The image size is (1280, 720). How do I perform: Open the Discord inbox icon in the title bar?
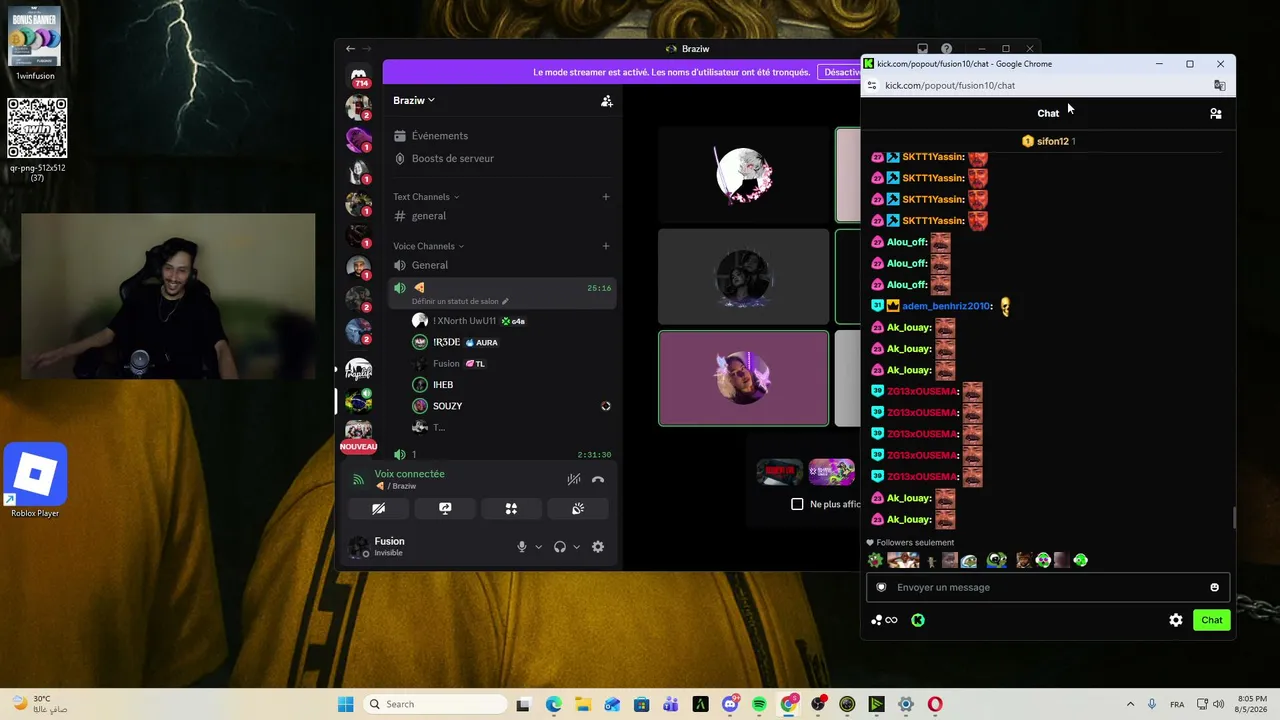point(922,49)
